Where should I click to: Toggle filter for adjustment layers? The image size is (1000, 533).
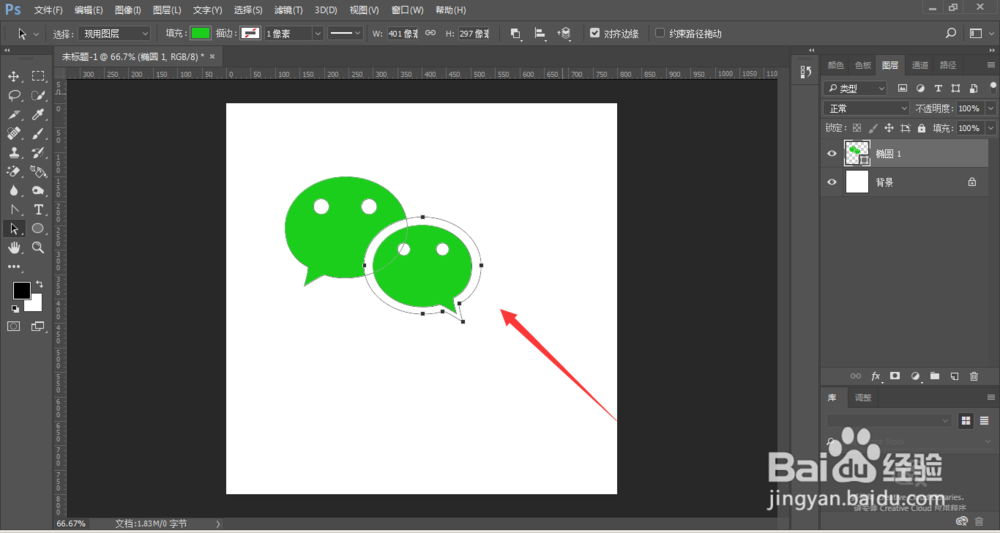click(x=920, y=89)
